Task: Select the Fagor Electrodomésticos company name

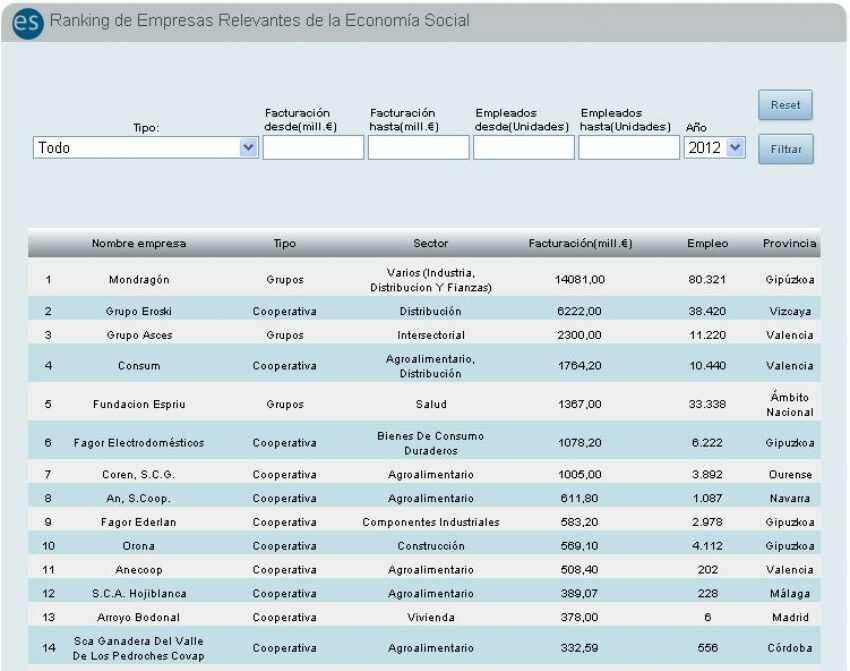Action: 139,443
